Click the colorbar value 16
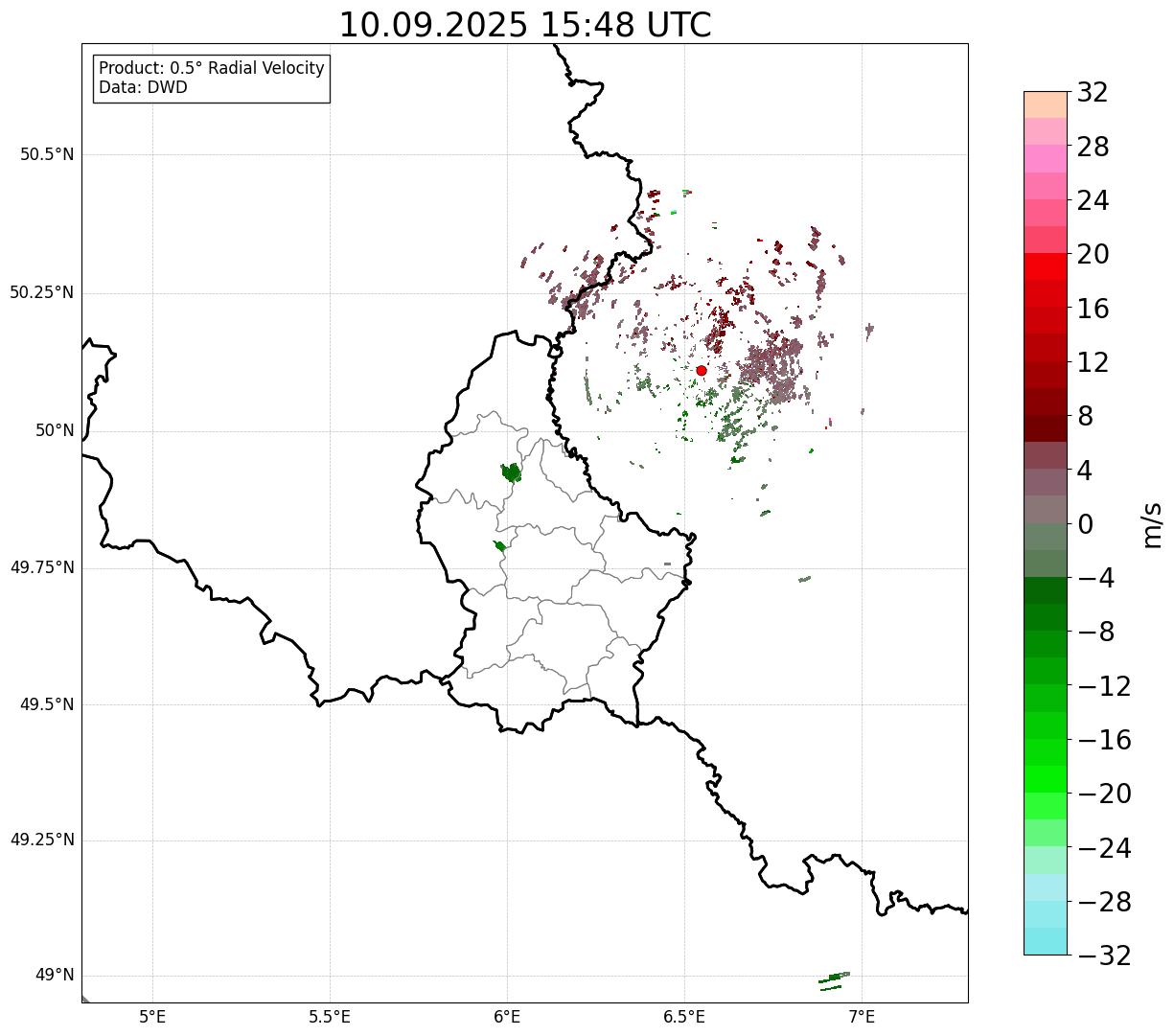The height and width of the screenshot is (1036, 1174). [1093, 309]
